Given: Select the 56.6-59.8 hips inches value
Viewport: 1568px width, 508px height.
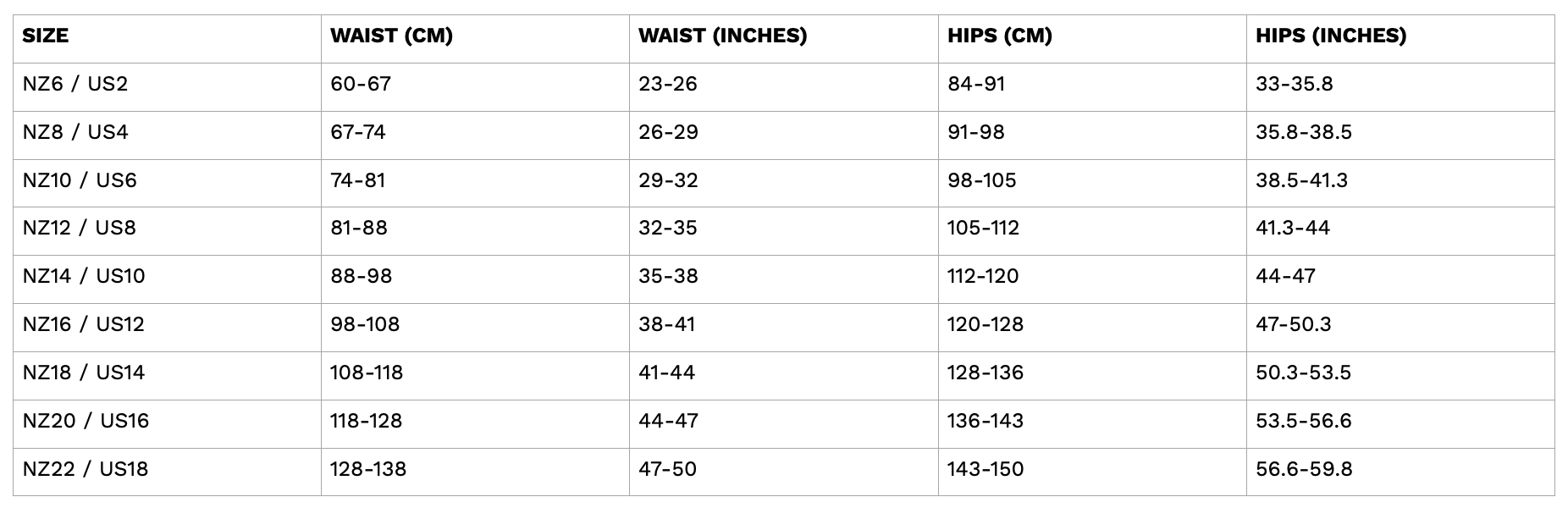Looking at the screenshot, I should tap(1304, 469).
